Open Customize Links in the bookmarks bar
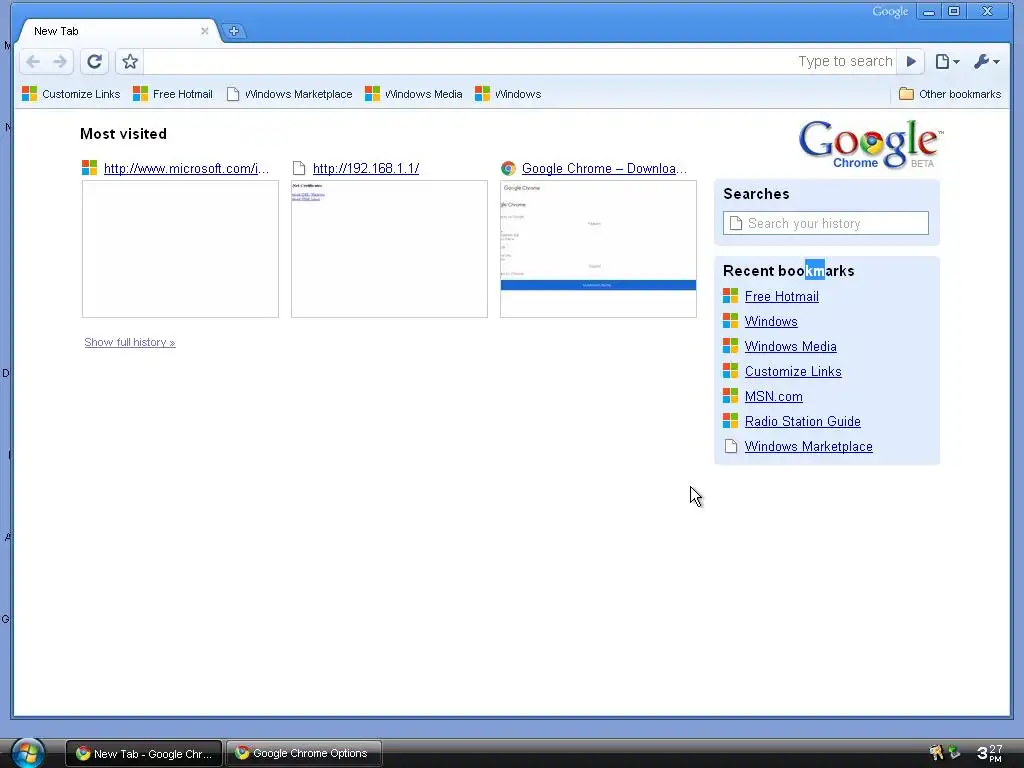Screen dimensions: 1024x768 tap(71, 94)
